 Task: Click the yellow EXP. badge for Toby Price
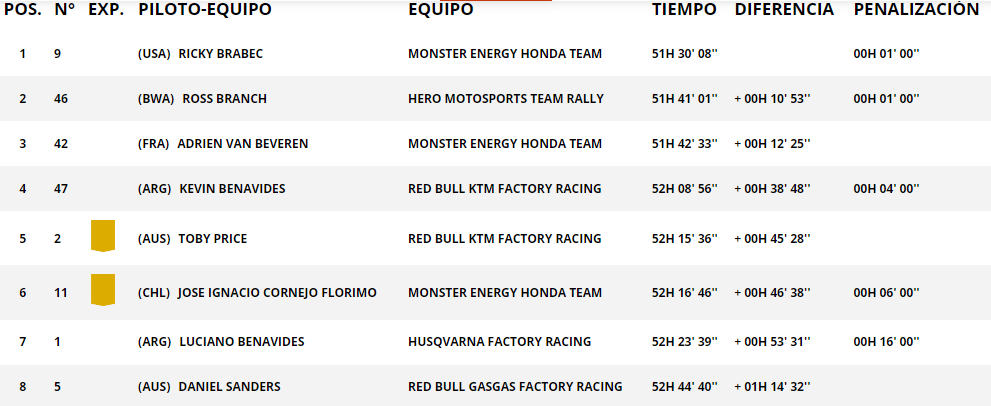pyautogui.click(x=103, y=236)
